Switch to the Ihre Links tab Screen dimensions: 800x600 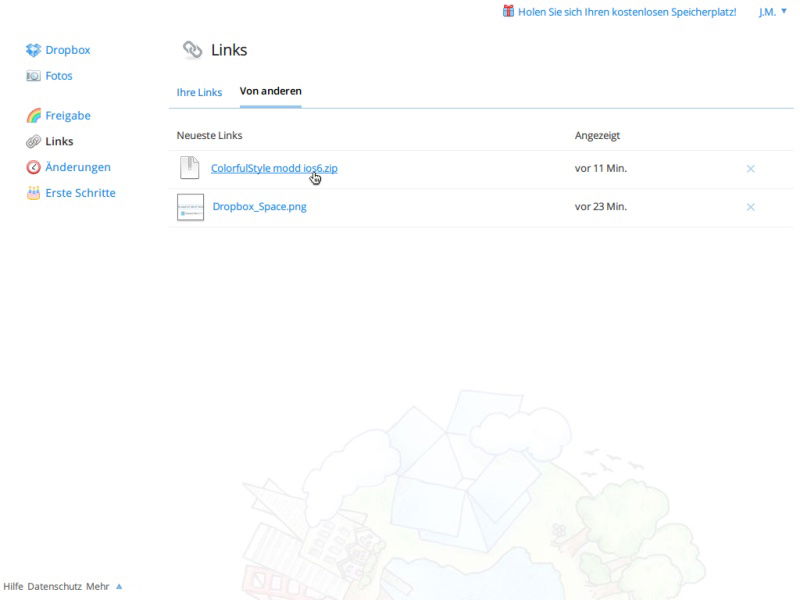click(x=199, y=92)
